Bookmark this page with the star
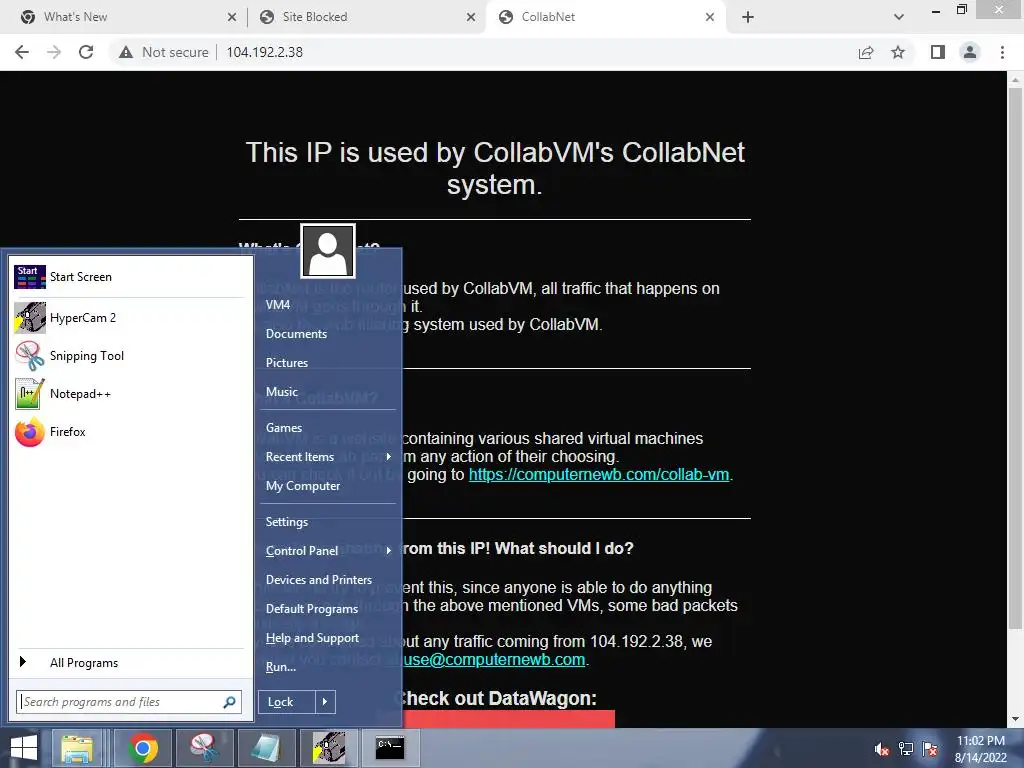The width and height of the screenshot is (1024, 768). (898, 52)
